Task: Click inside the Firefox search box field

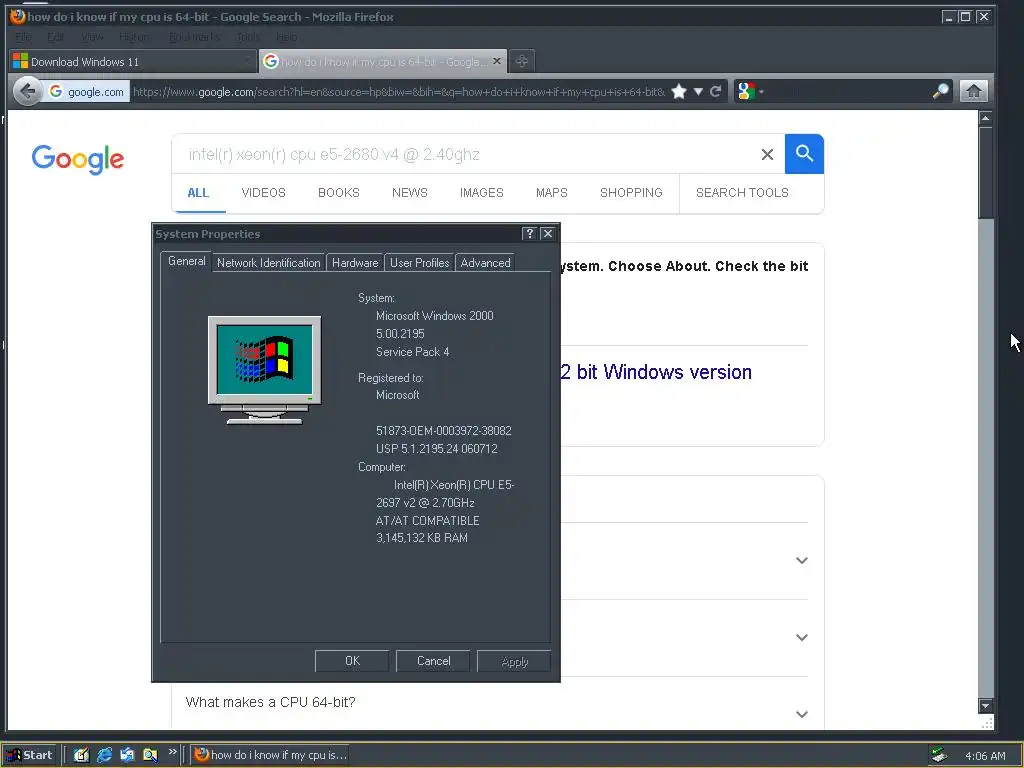Action: (x=849, y=91)
